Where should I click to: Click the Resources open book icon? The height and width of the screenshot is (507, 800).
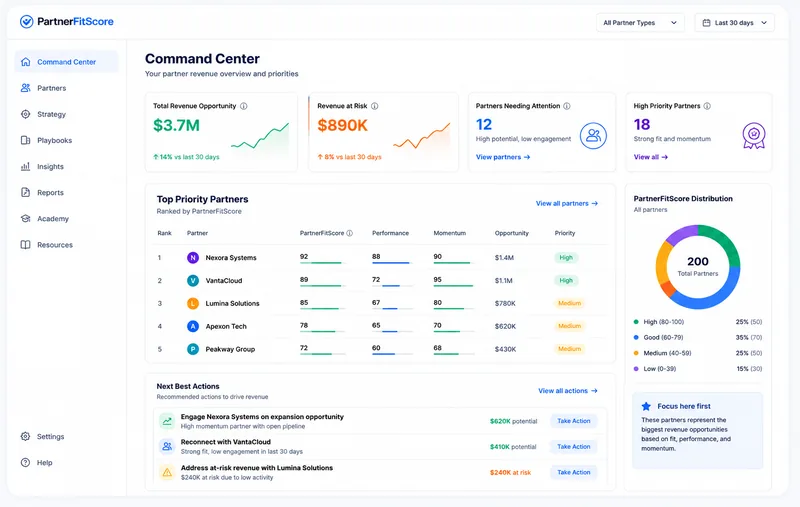(x=26, y=244)
